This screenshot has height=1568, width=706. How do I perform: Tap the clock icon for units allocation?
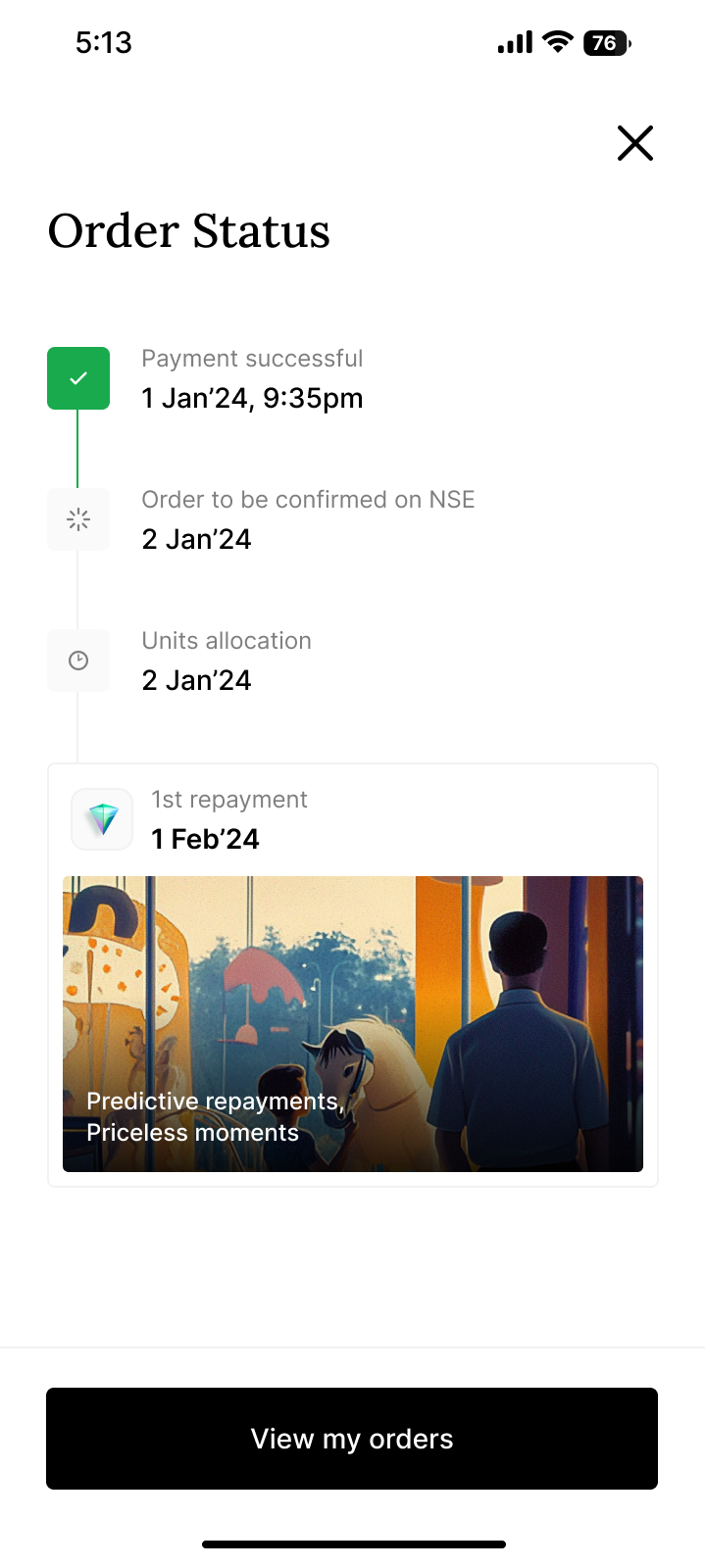point(78,661)
